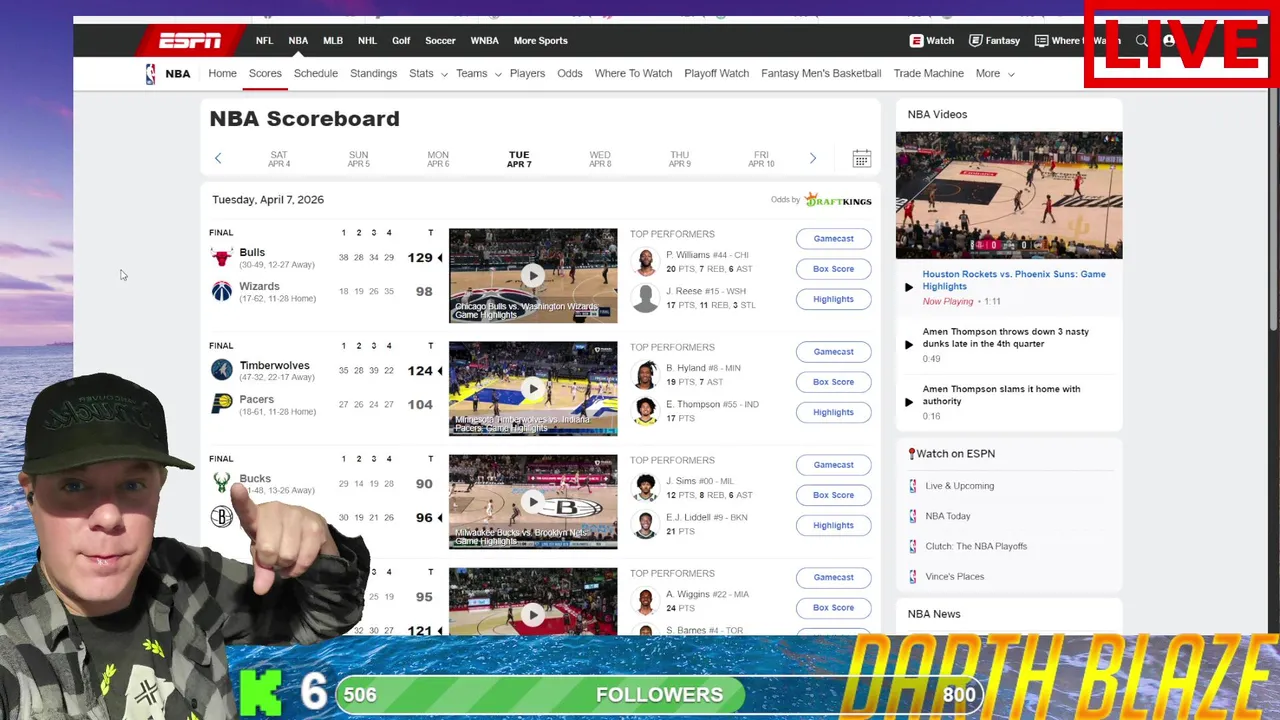
Task: Expand the Teams dropdown arrow
Action: coord(497,74)
